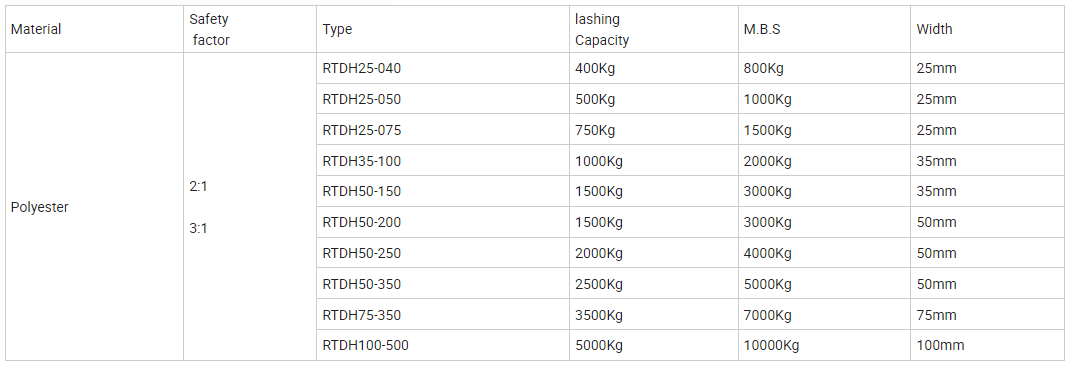Select the 10000Kg M.B.S cell
1069x369 pixels.
click(771, 346)
